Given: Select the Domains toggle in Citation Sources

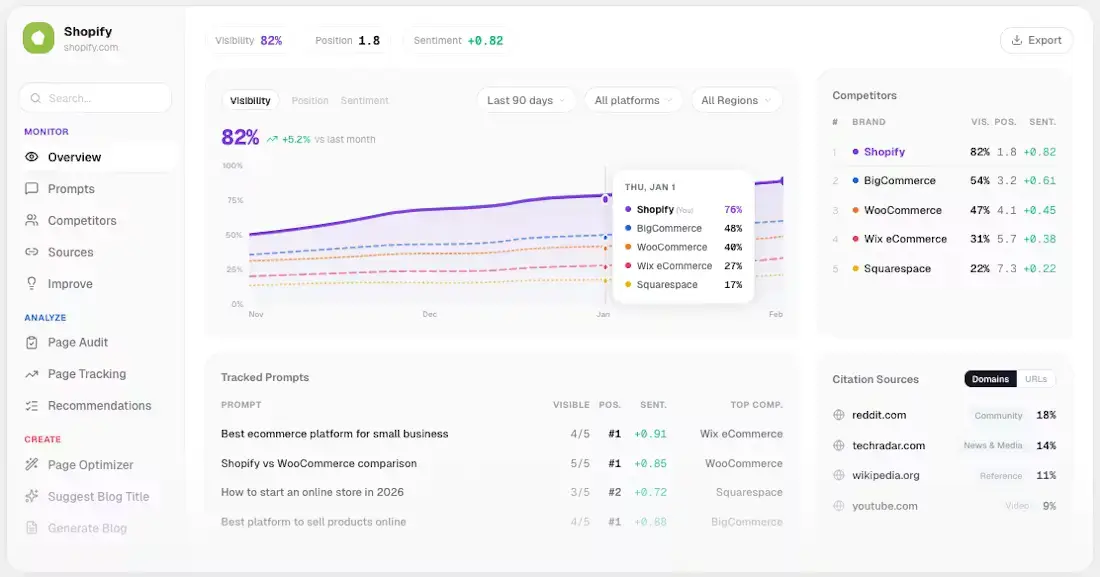Looking at the screenshot, I should [990, 379].
